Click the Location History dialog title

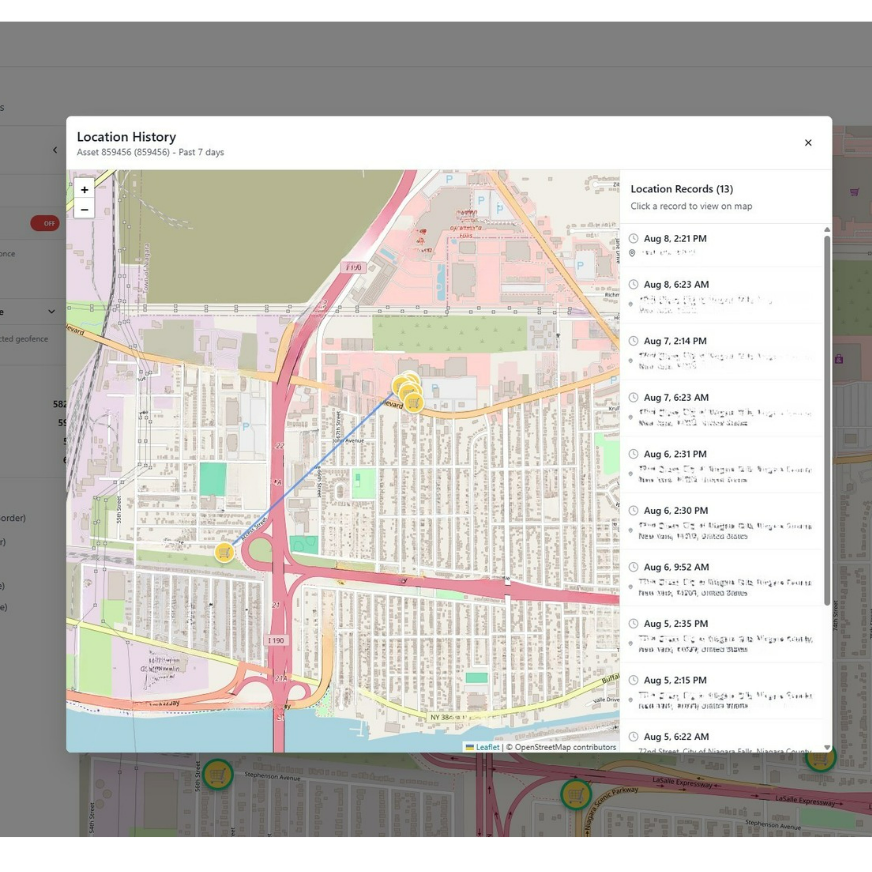click(x=126, y=137)
